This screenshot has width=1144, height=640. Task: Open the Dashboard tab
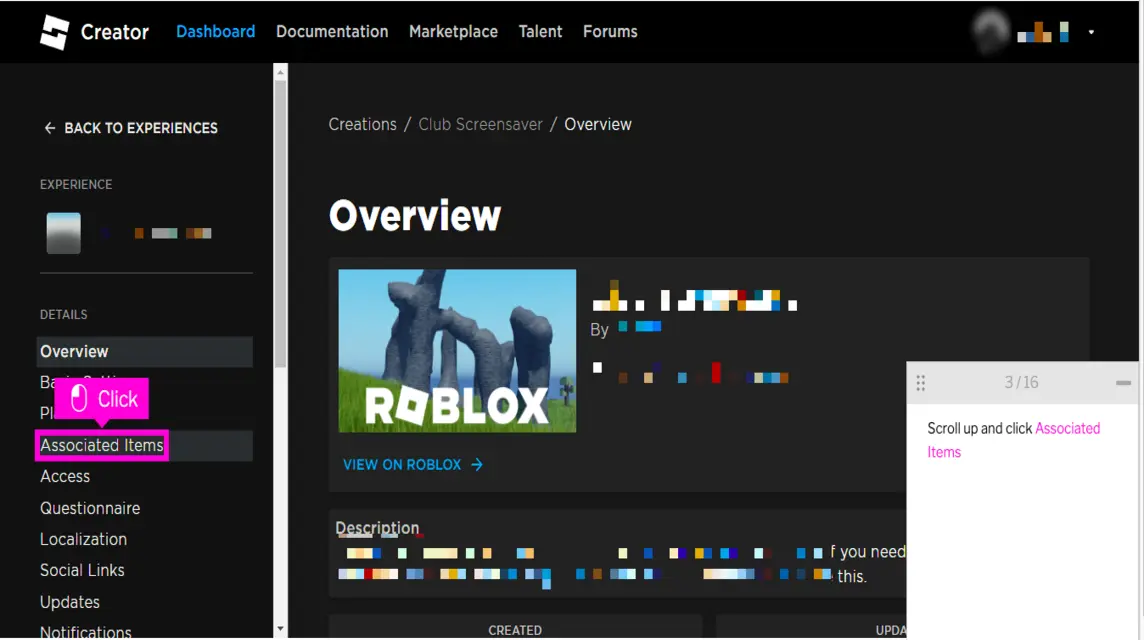215,32
